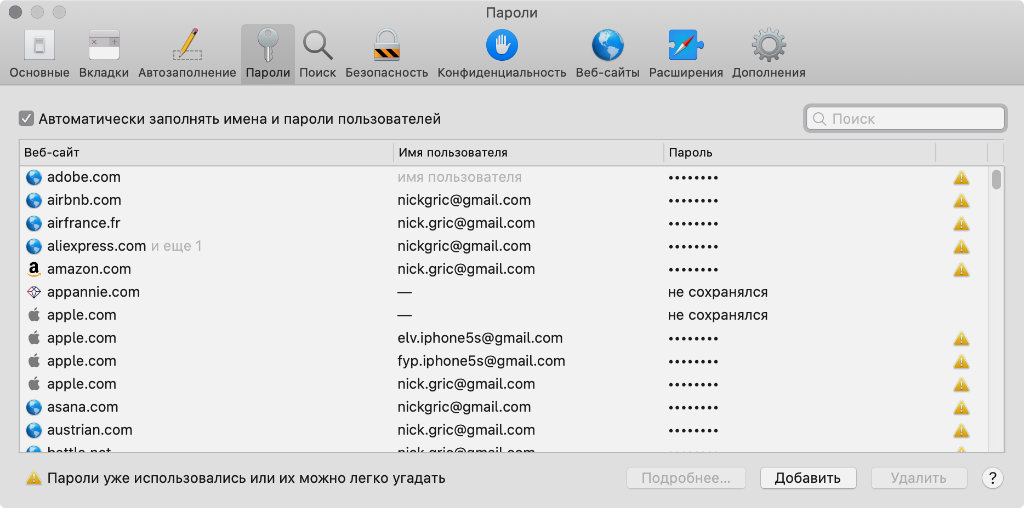Image resolution: width=1024 pixels, height=508 pixels.
Task: Open the Дополнения gear preferences pane
Action: tap(768, 53)
